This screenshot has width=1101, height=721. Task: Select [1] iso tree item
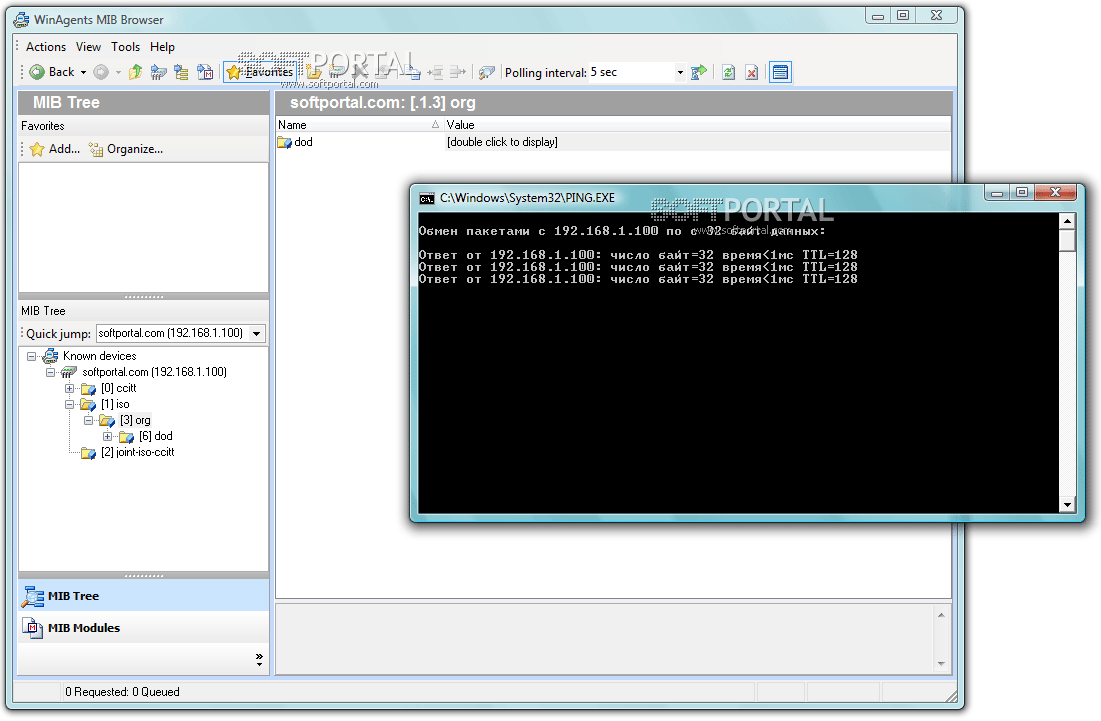point(115,404)
